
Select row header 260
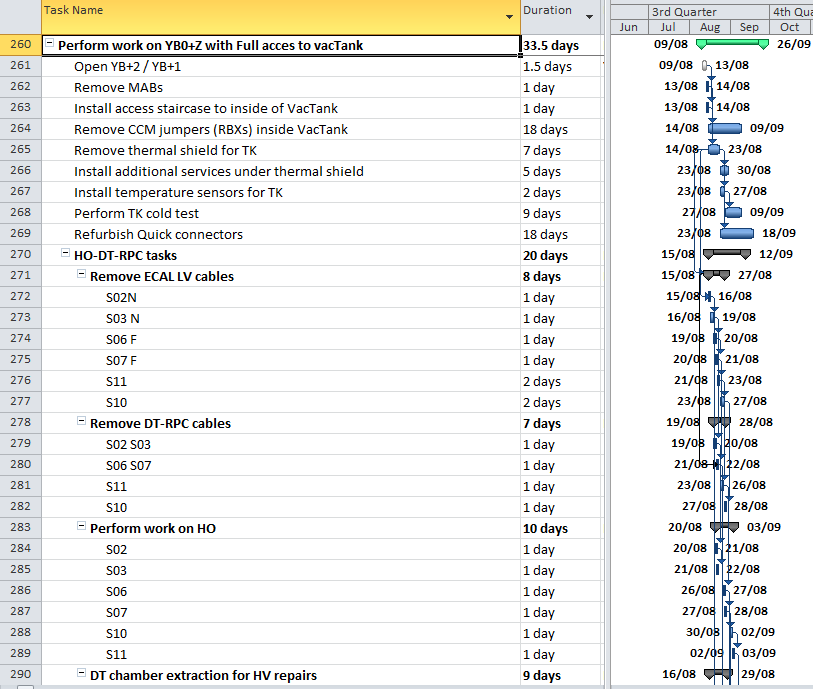pos(21,45)
